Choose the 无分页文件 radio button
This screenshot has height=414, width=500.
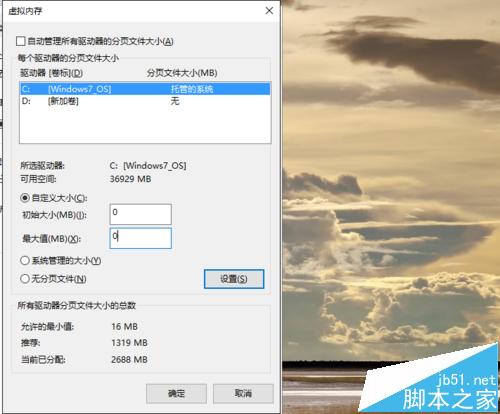click(25, 279)
